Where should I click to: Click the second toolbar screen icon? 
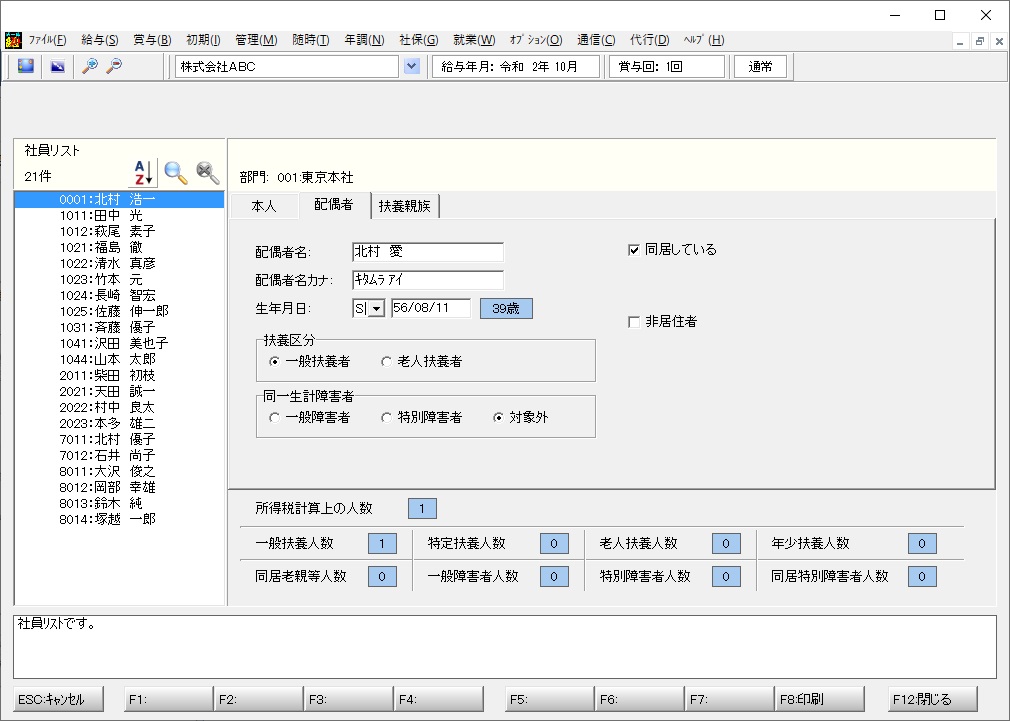coord(58,66)
